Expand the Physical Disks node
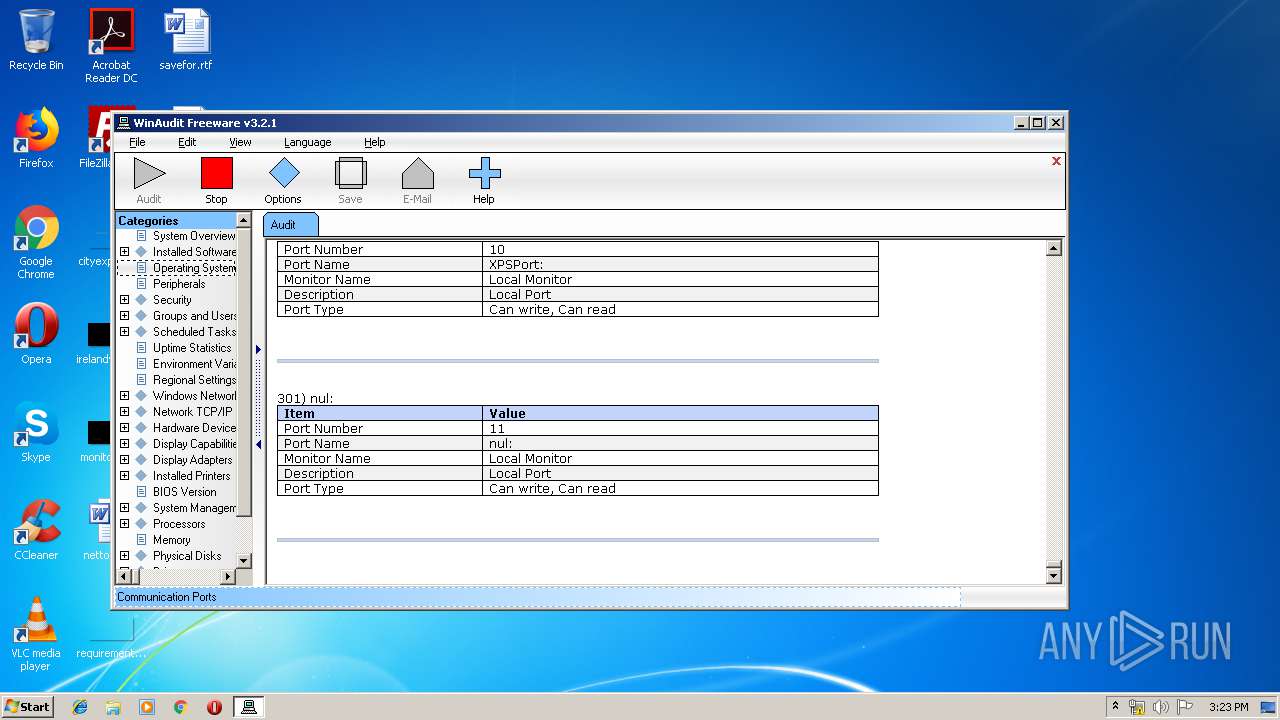 pos(124,556)
